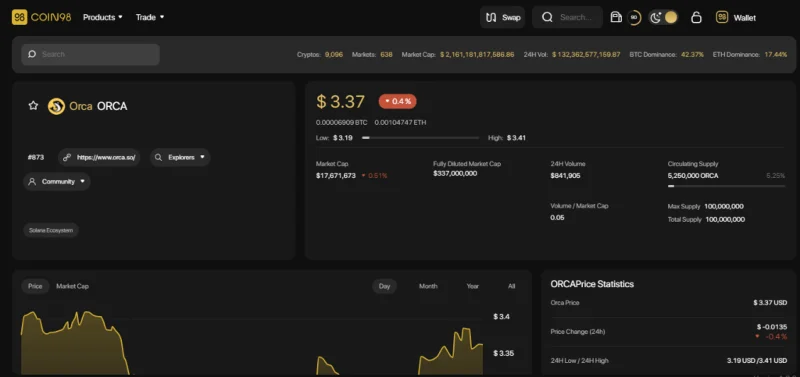Click the Solana Ecosystem tag
This screenshot has width=800, height=377.
point(51,230)
